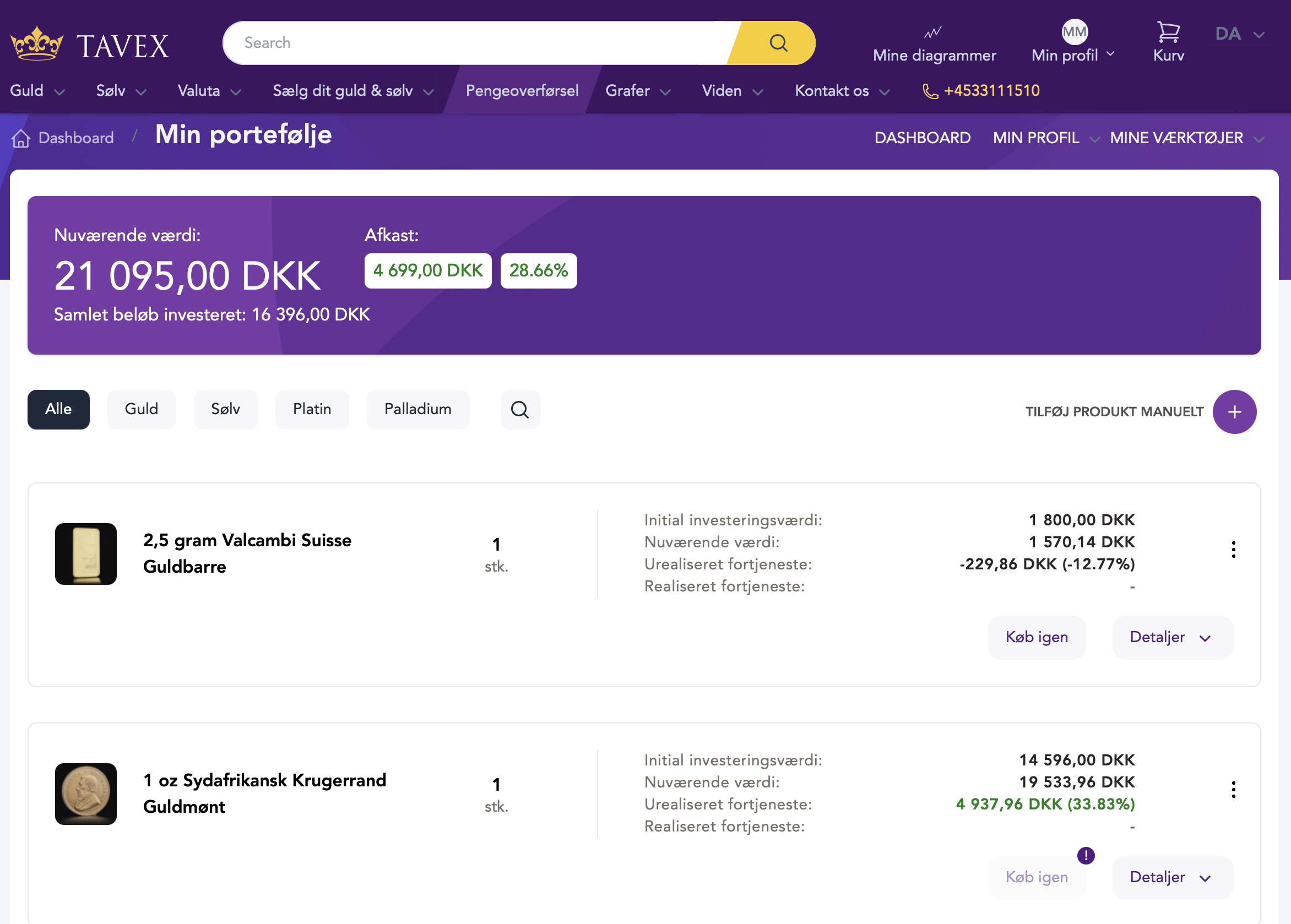
Task: Open the DA language dropdown
Action: pyautogui.click(x=1239, y=34)
